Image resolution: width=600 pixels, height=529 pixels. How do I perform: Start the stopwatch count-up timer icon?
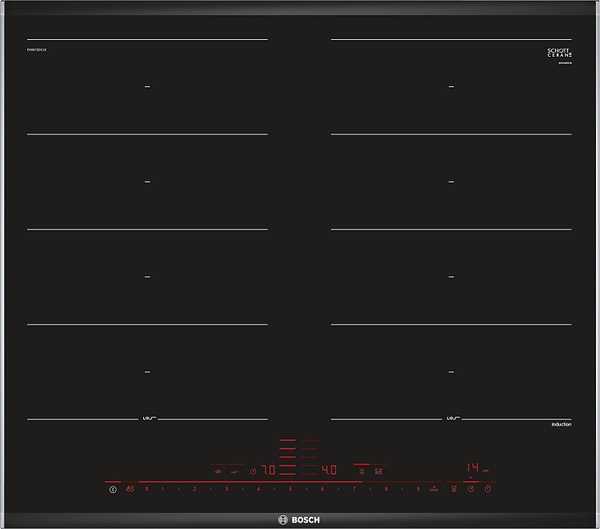coord(488,489)
